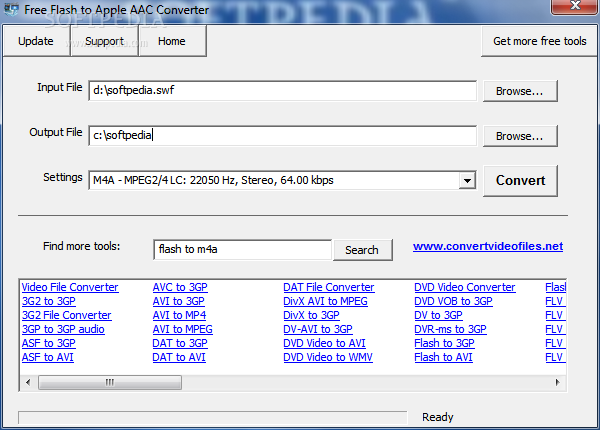This screenshot has width=600, height=430.
Task: Open the Settings format dropdown
Action: (467, 181)
